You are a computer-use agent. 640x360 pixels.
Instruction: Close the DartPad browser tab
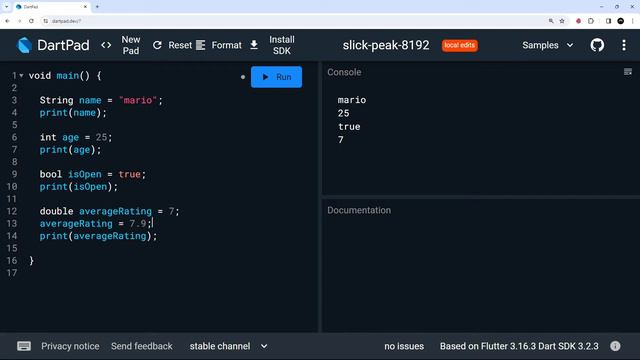[x=85, y=7]
